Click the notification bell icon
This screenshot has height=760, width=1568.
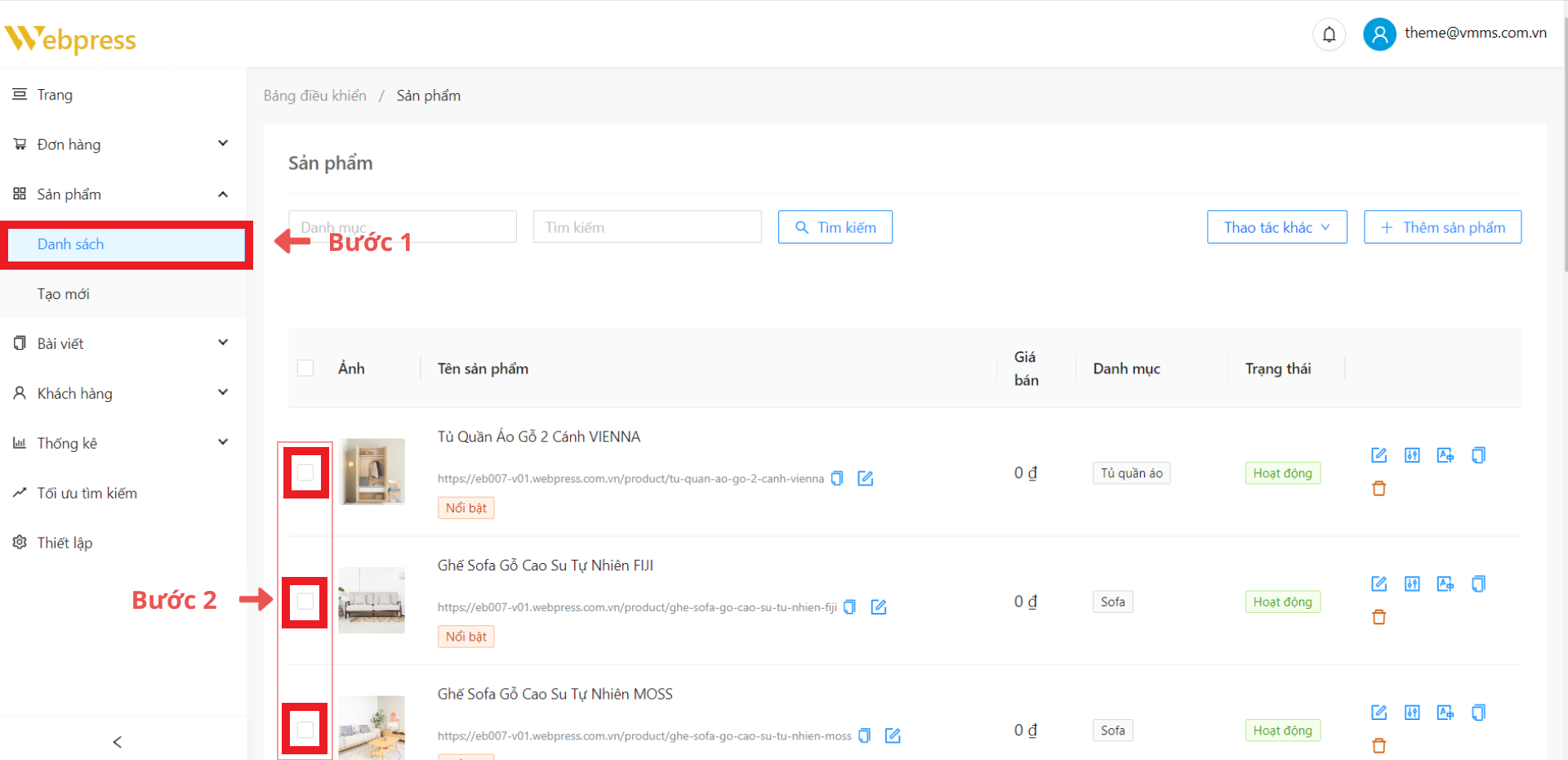[1329, 34]
